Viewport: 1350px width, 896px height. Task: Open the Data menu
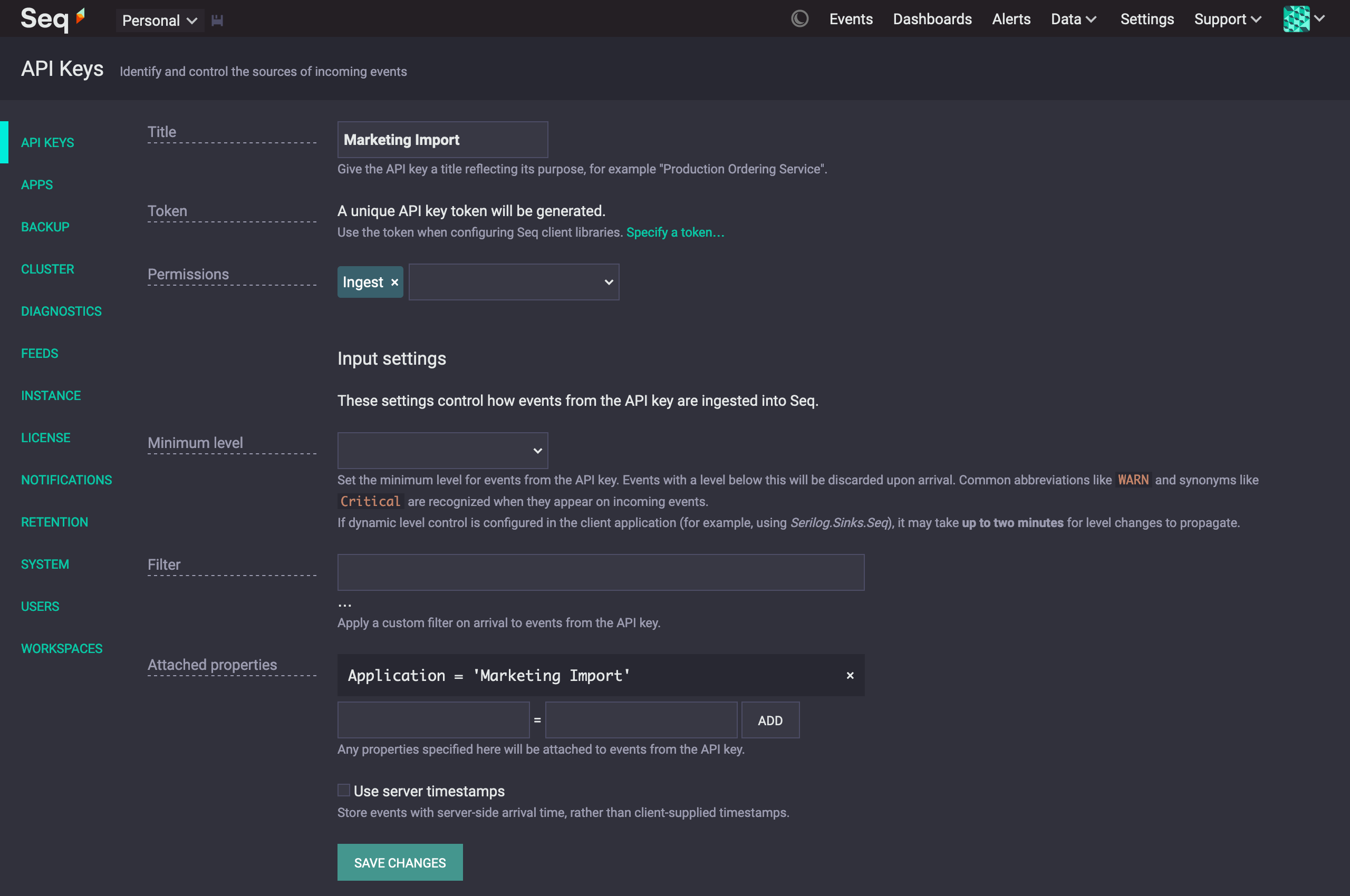[1073, 19]
